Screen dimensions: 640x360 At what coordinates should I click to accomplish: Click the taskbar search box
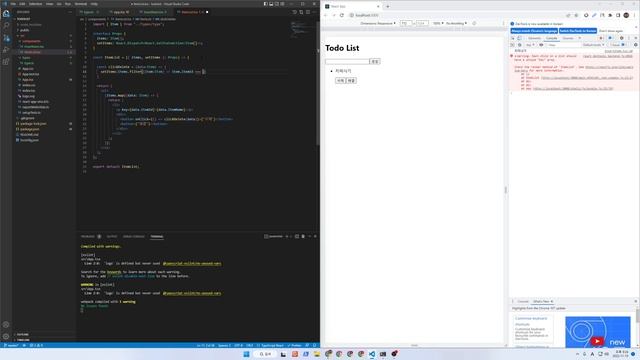[265, 354]
